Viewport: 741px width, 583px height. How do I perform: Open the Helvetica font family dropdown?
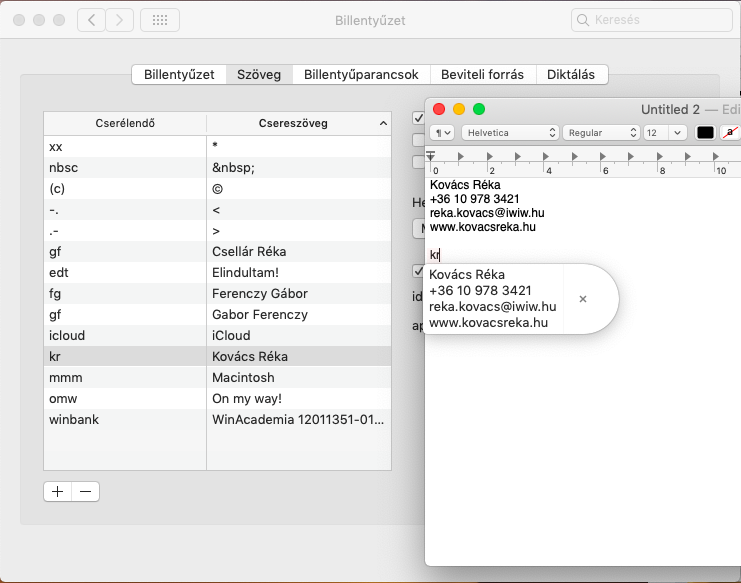(x=510, y=133)
